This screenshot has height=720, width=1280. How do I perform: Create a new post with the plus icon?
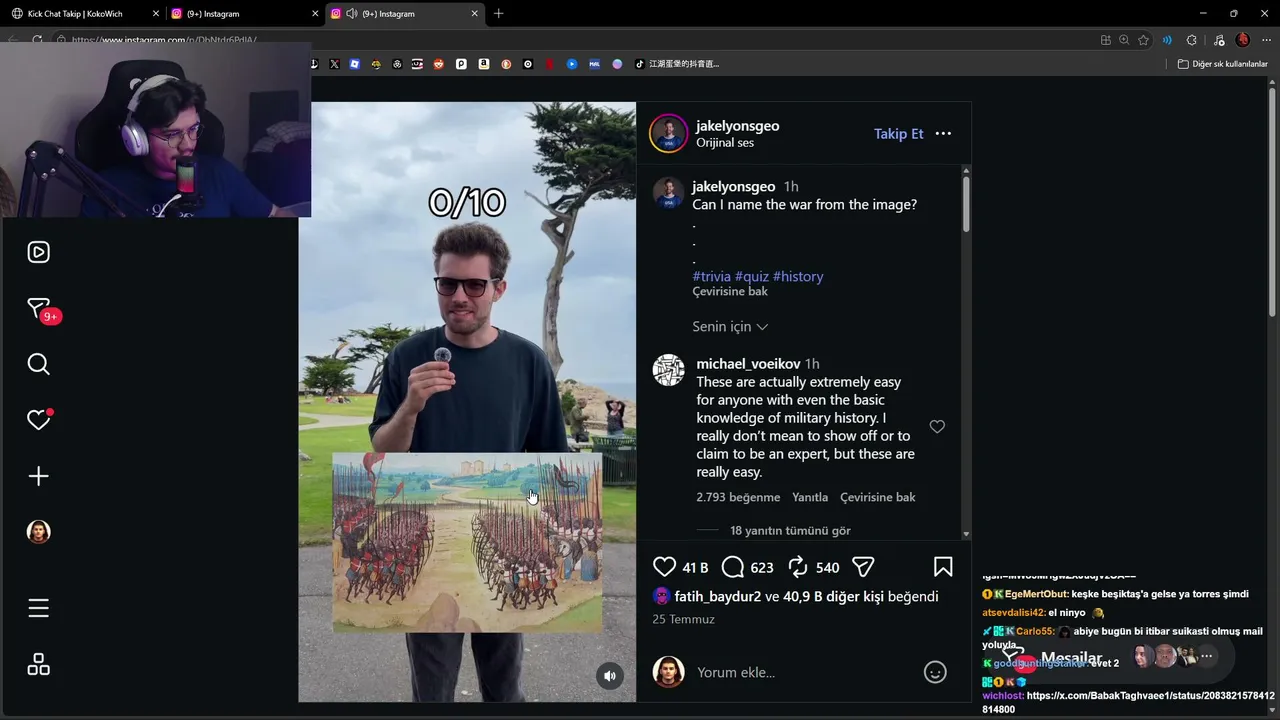(x=38, y=476)
